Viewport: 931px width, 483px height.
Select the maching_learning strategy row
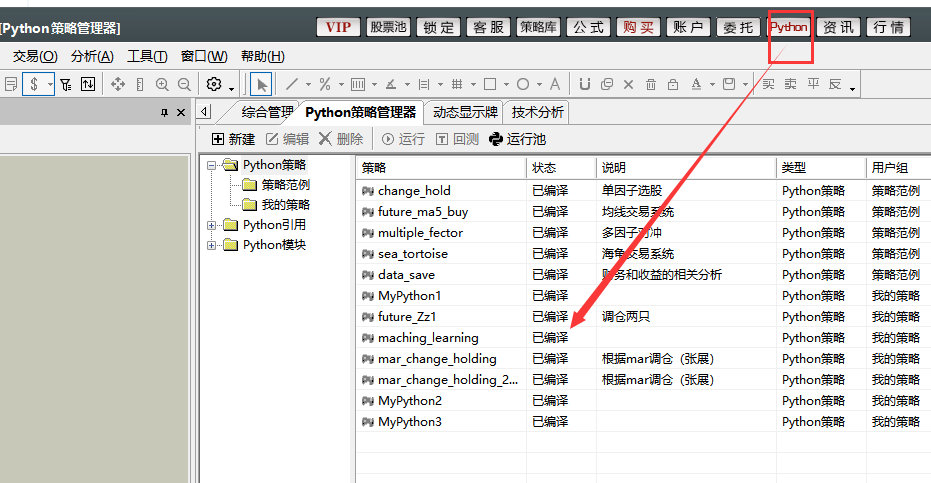(x=644, y=337)
